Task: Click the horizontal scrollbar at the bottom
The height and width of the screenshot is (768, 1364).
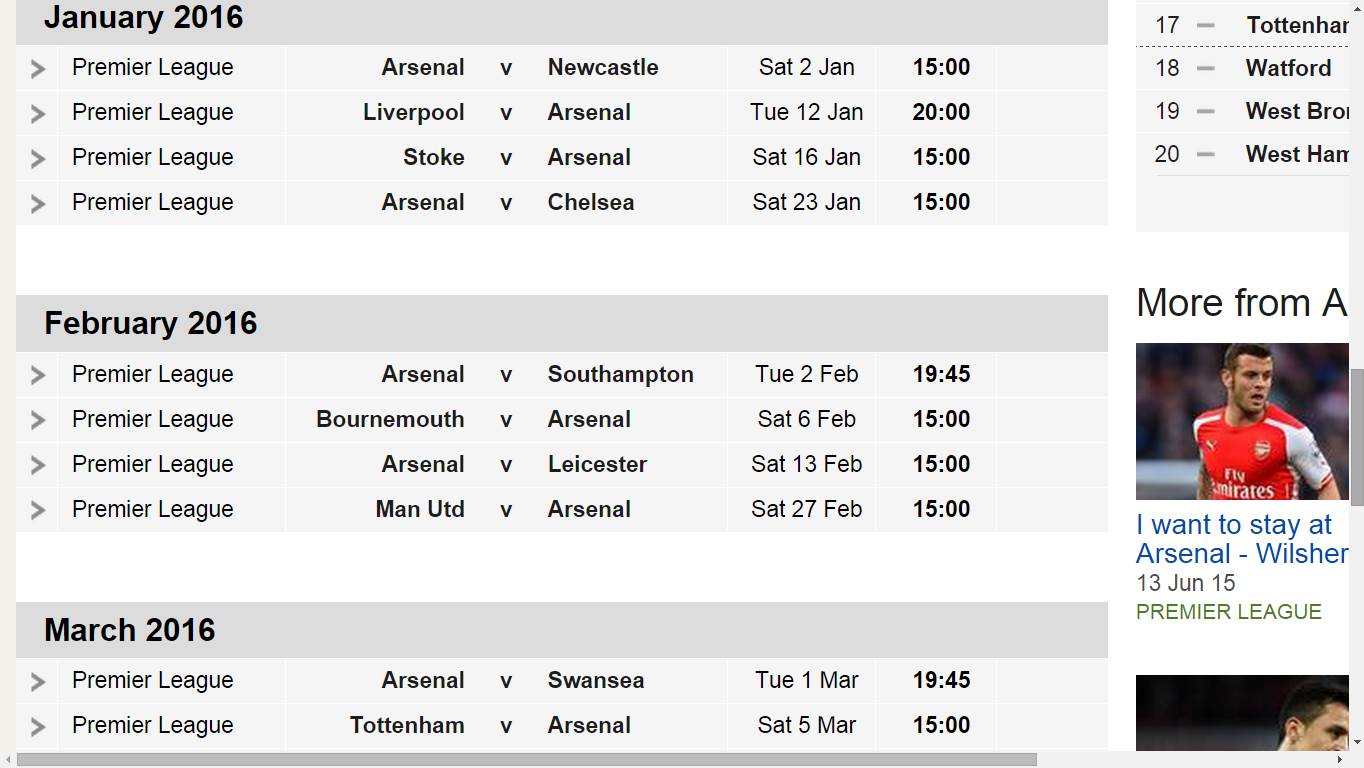Action: coord(527,760)
